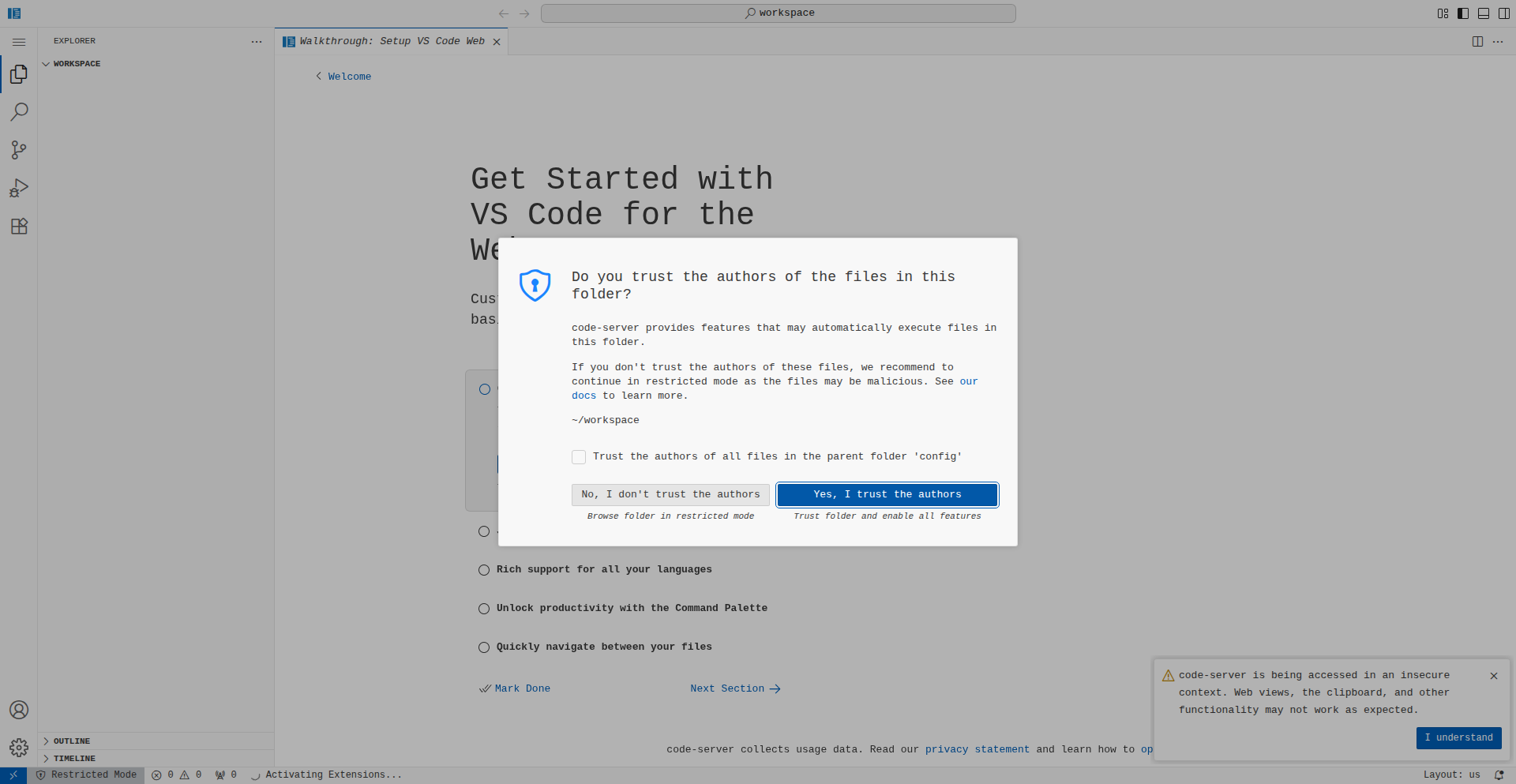Open the Explorer view in activity bar
Image resolution: width=1516 pixels, height=784 pixels.
(x=19, y=74)
